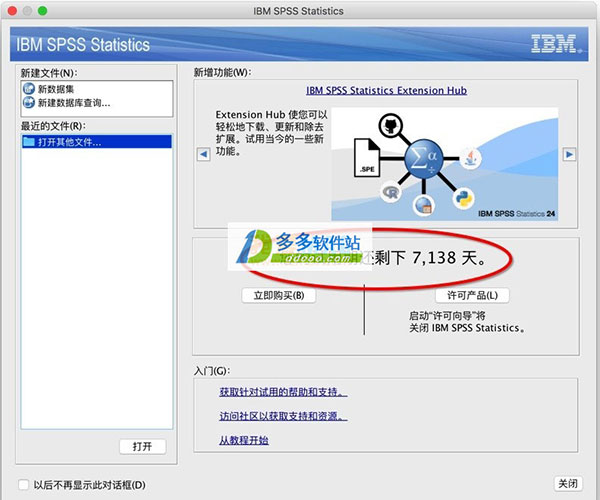Open IBM SPSS Statistics Extension Hub link
The height and width of the screenshot is (500, 600).
pos(386,91)
